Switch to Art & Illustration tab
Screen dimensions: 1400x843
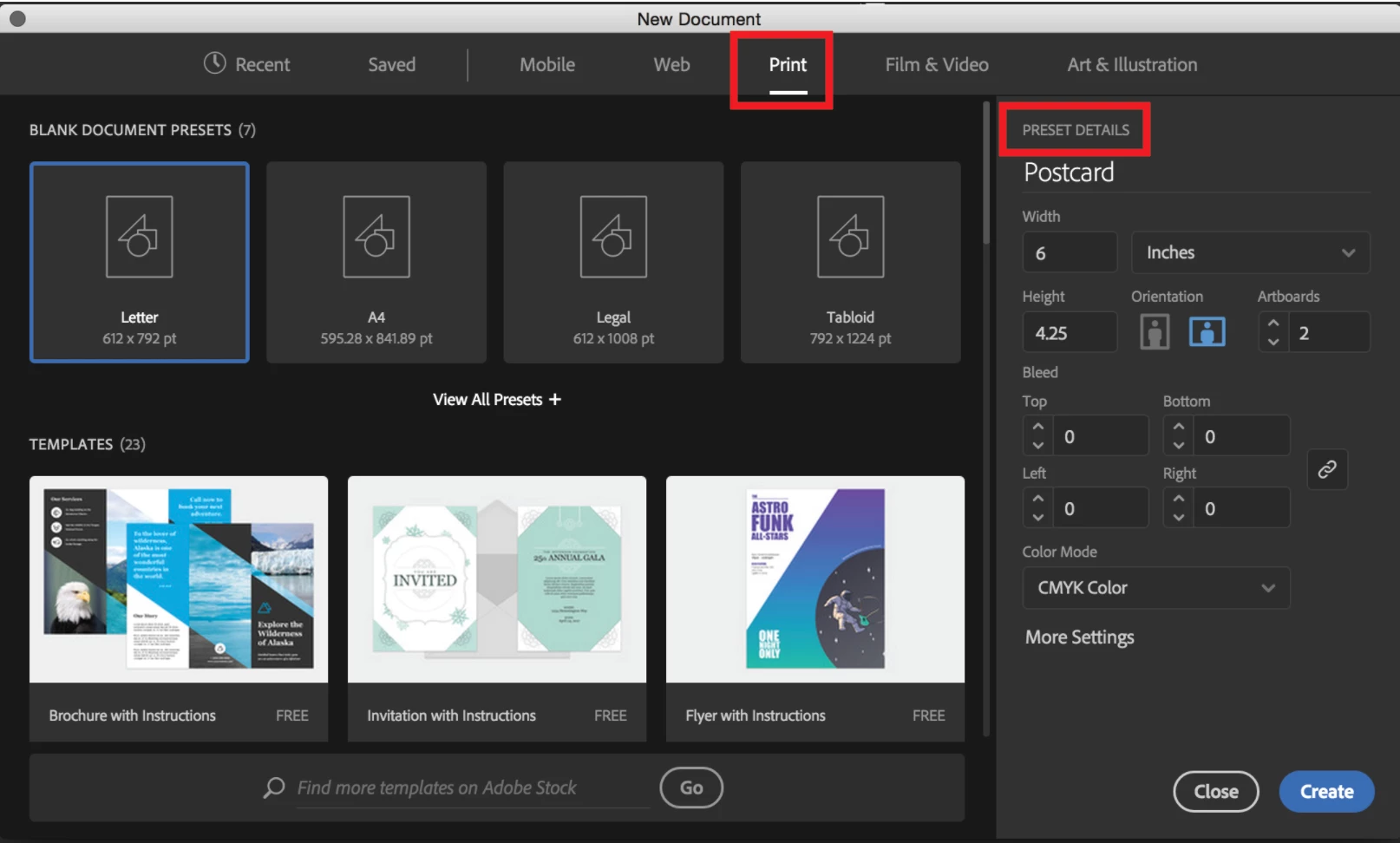click(x=1132, y=64)
